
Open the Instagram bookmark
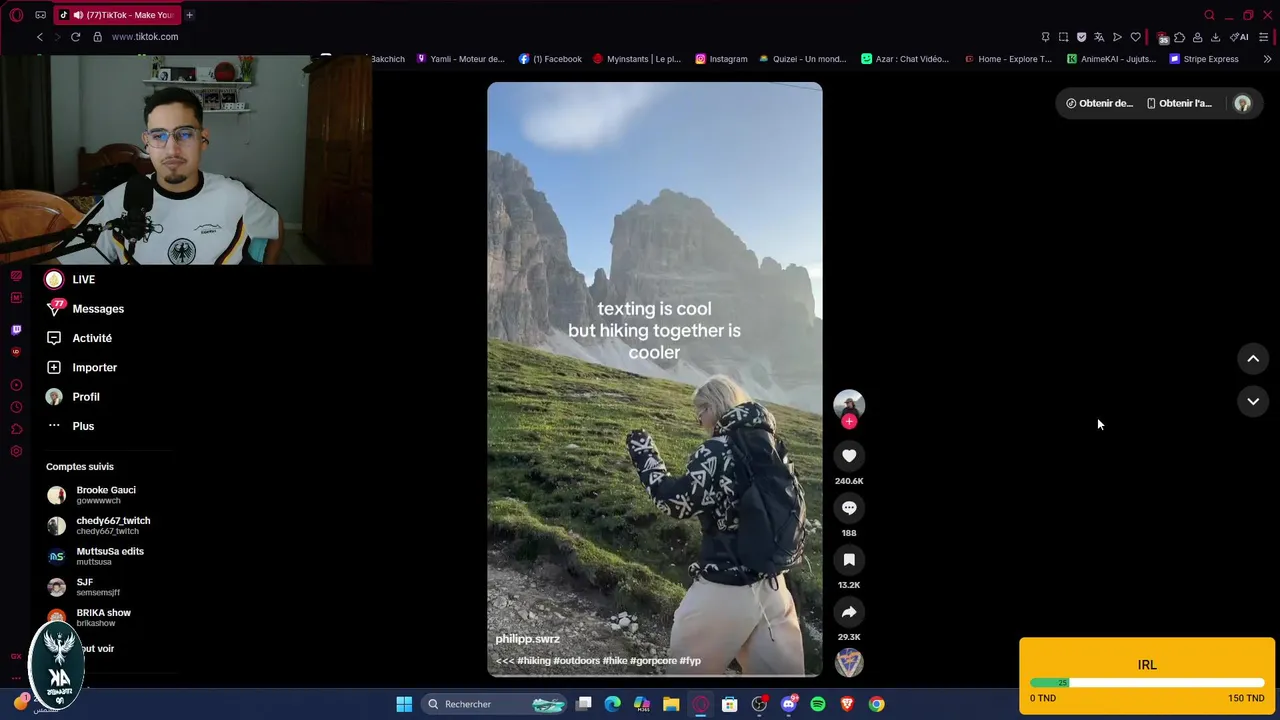pos(721,59)
